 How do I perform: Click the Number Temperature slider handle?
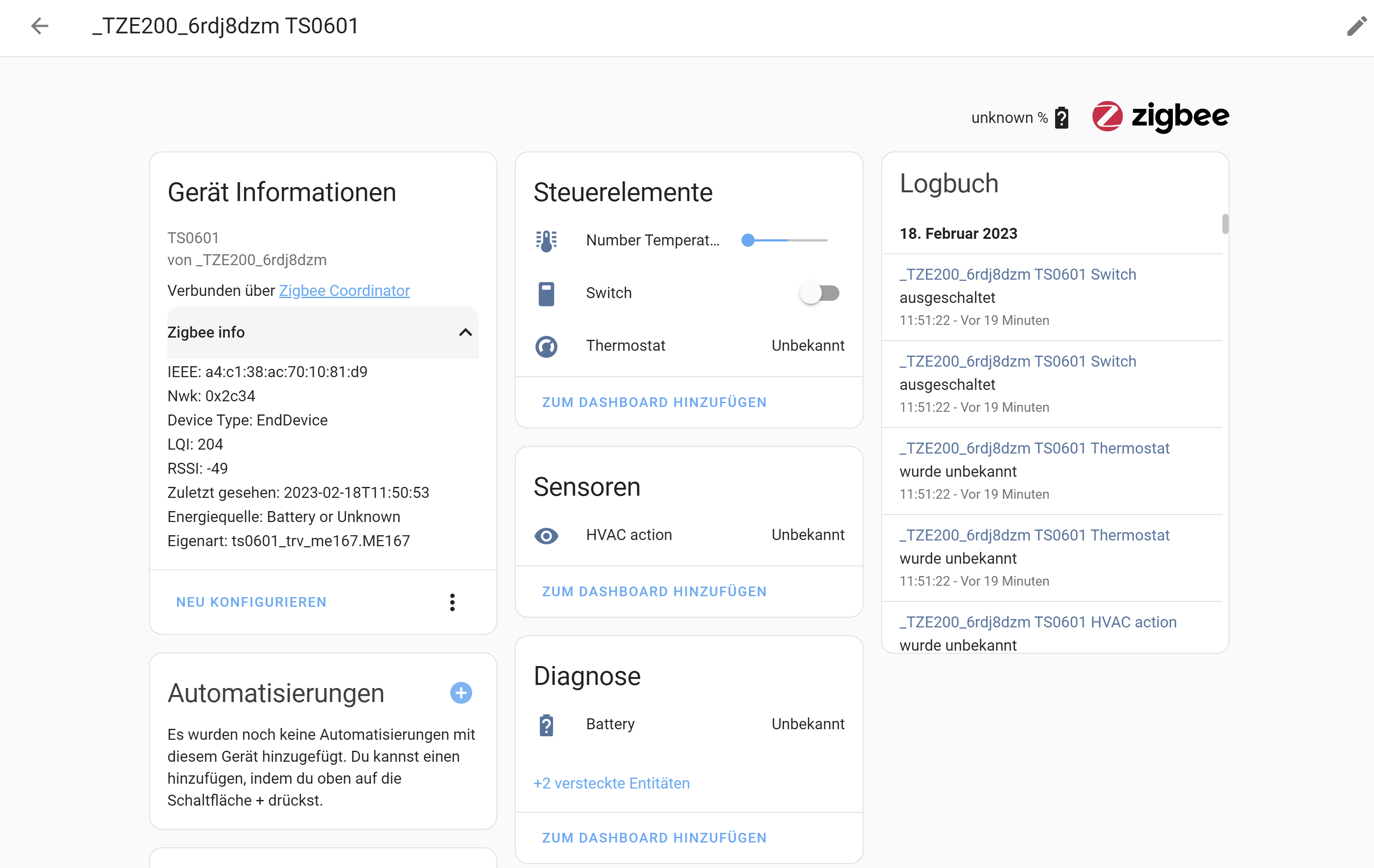(x=748, y=240)
